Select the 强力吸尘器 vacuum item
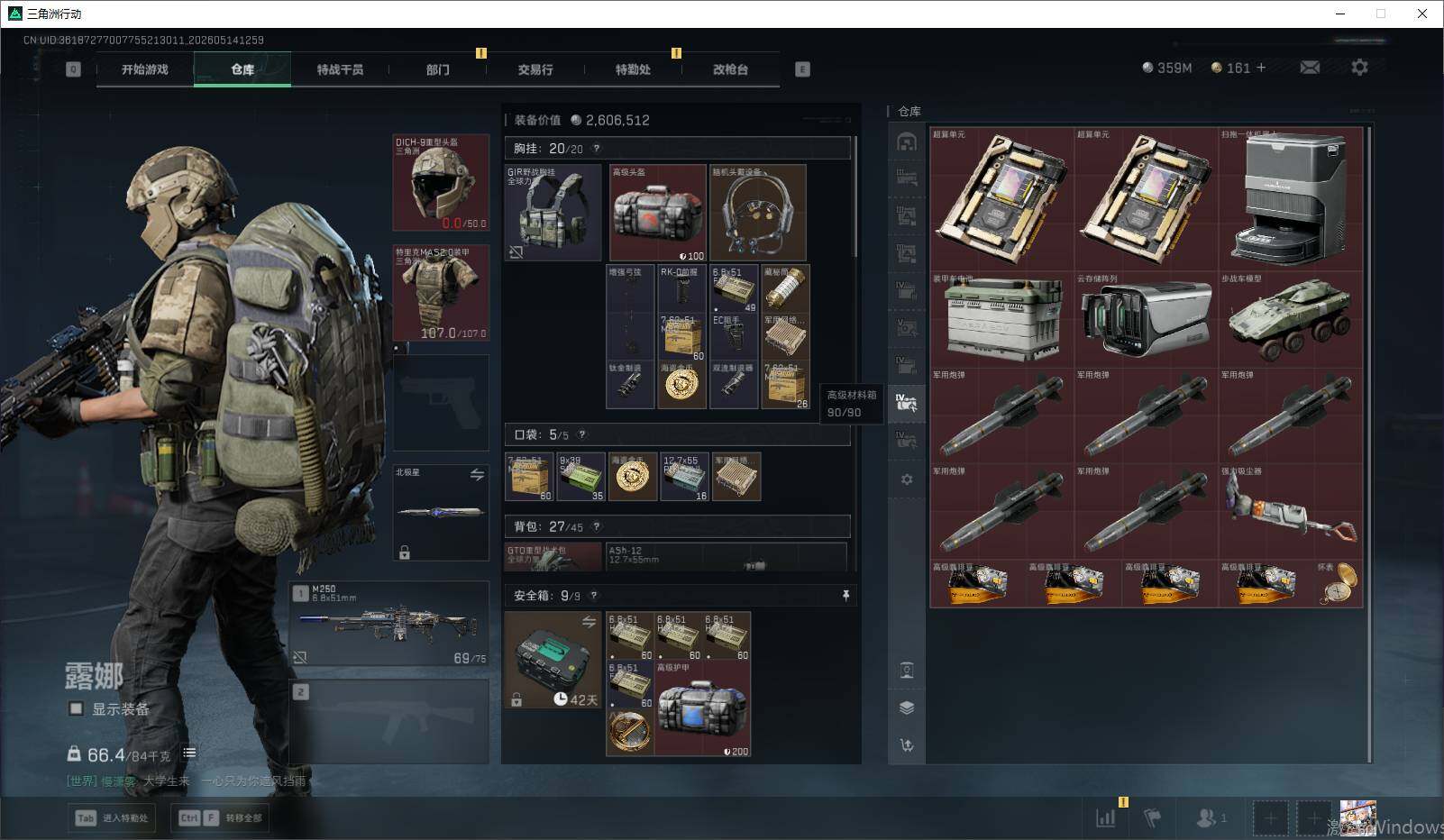Image resolution: width=1444 pixels, height=840 pixels. 1291,512
